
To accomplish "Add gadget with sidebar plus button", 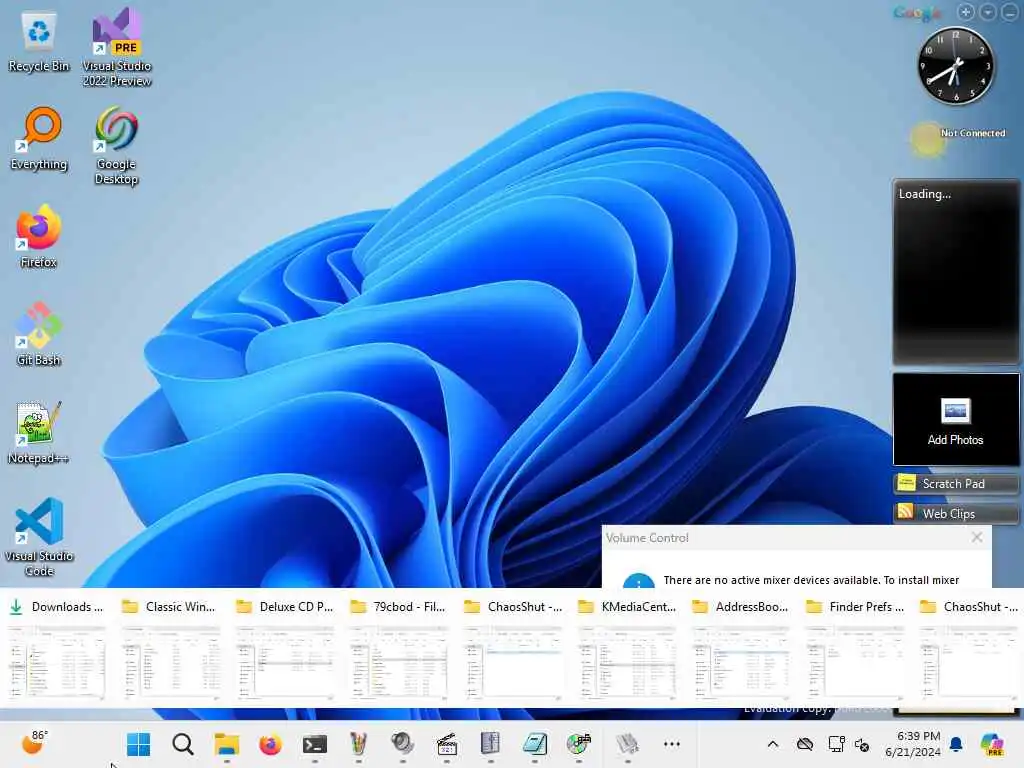I will [966, 12].
